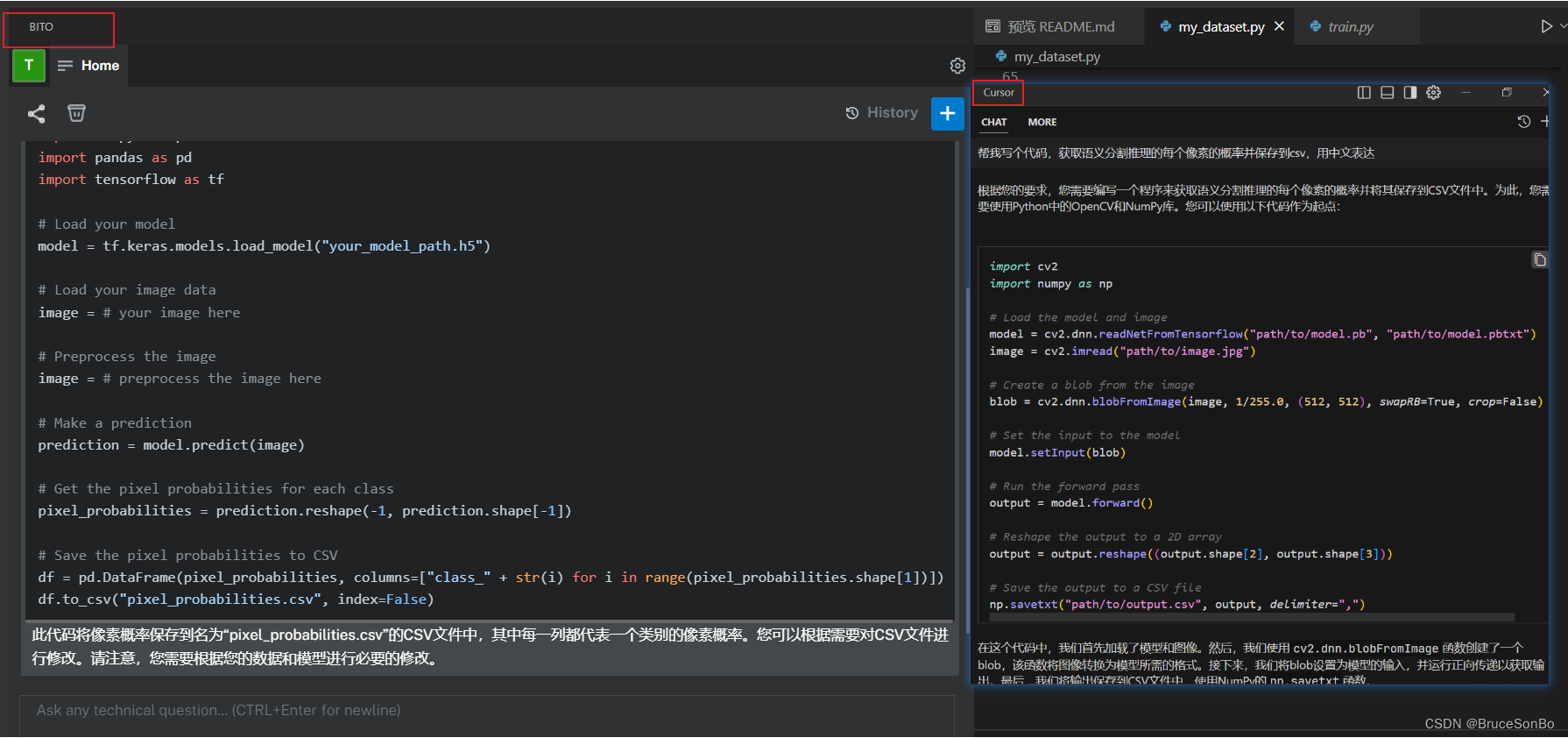Run the Python file with play icon
1568x738 pixels.
pyautogui.click(x=1546, y=26)
